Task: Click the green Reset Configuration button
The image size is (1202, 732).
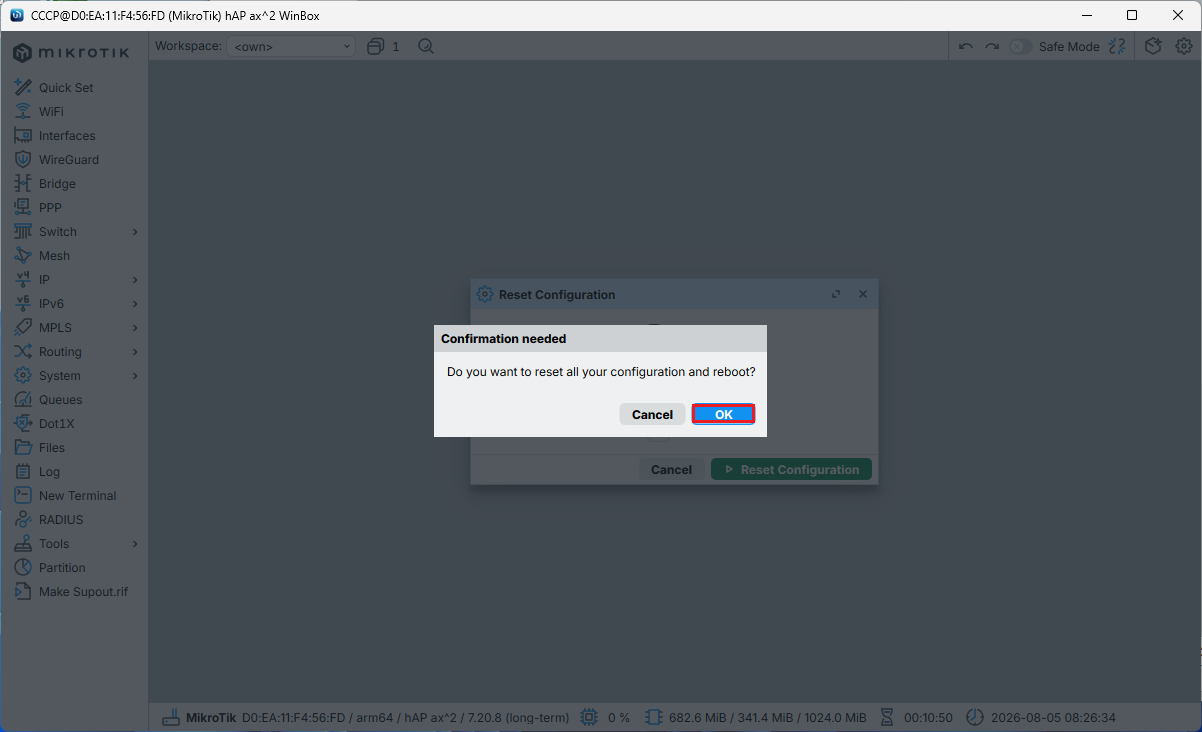Action: (791, 469)
